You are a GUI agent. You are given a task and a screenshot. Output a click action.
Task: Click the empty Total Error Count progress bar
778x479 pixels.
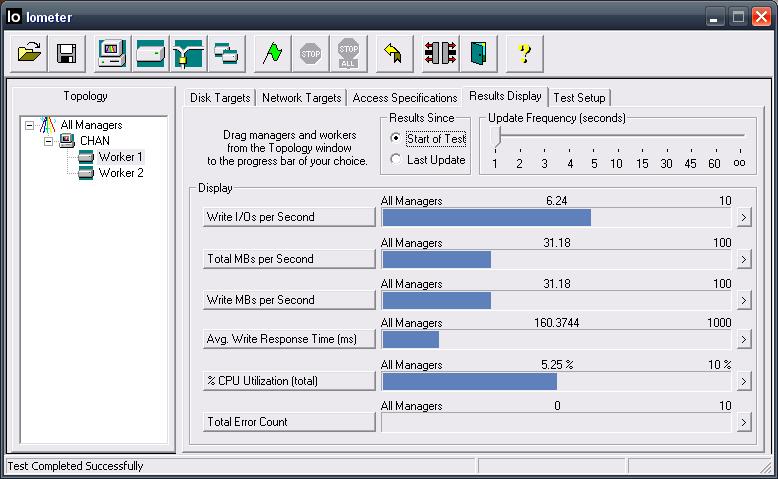(556, 422)
